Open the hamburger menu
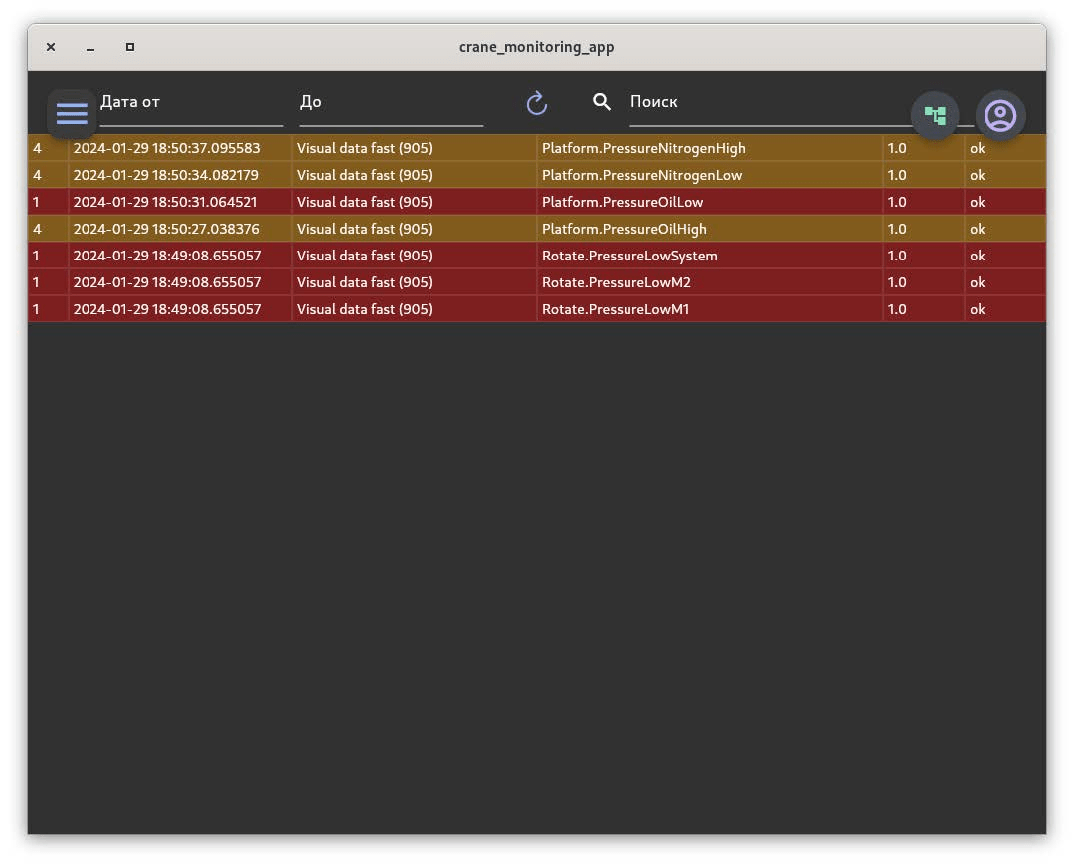This screenshot has width=1074, height=864. 72,114
